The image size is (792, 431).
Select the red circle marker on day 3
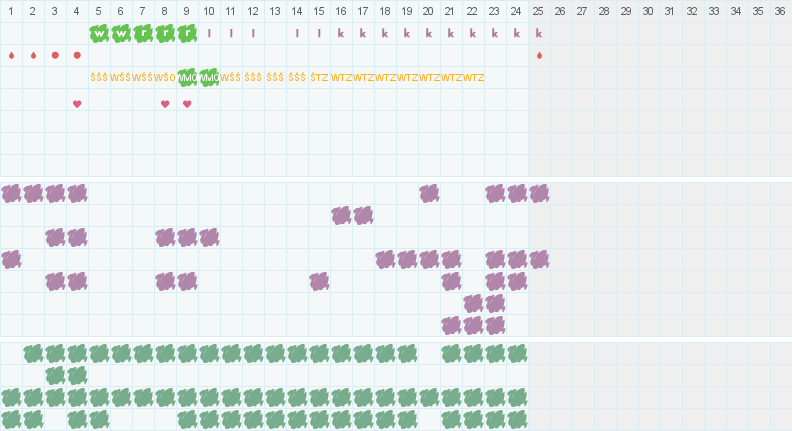55,55
